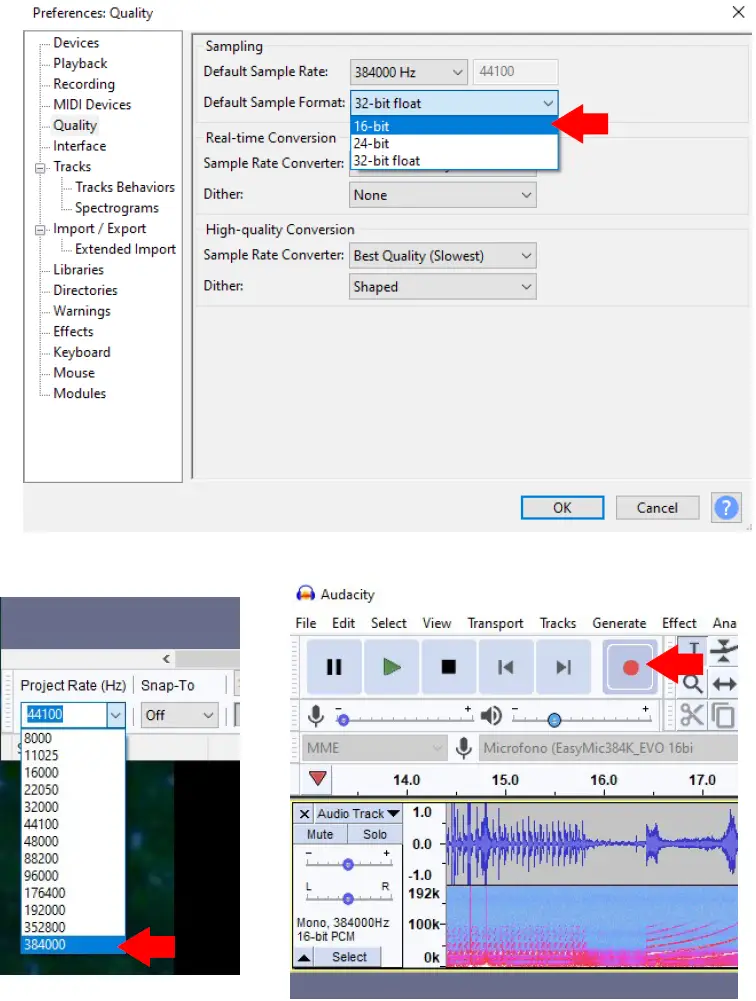Open the Project Rate dropdown arrow

[x=116, y=715]
